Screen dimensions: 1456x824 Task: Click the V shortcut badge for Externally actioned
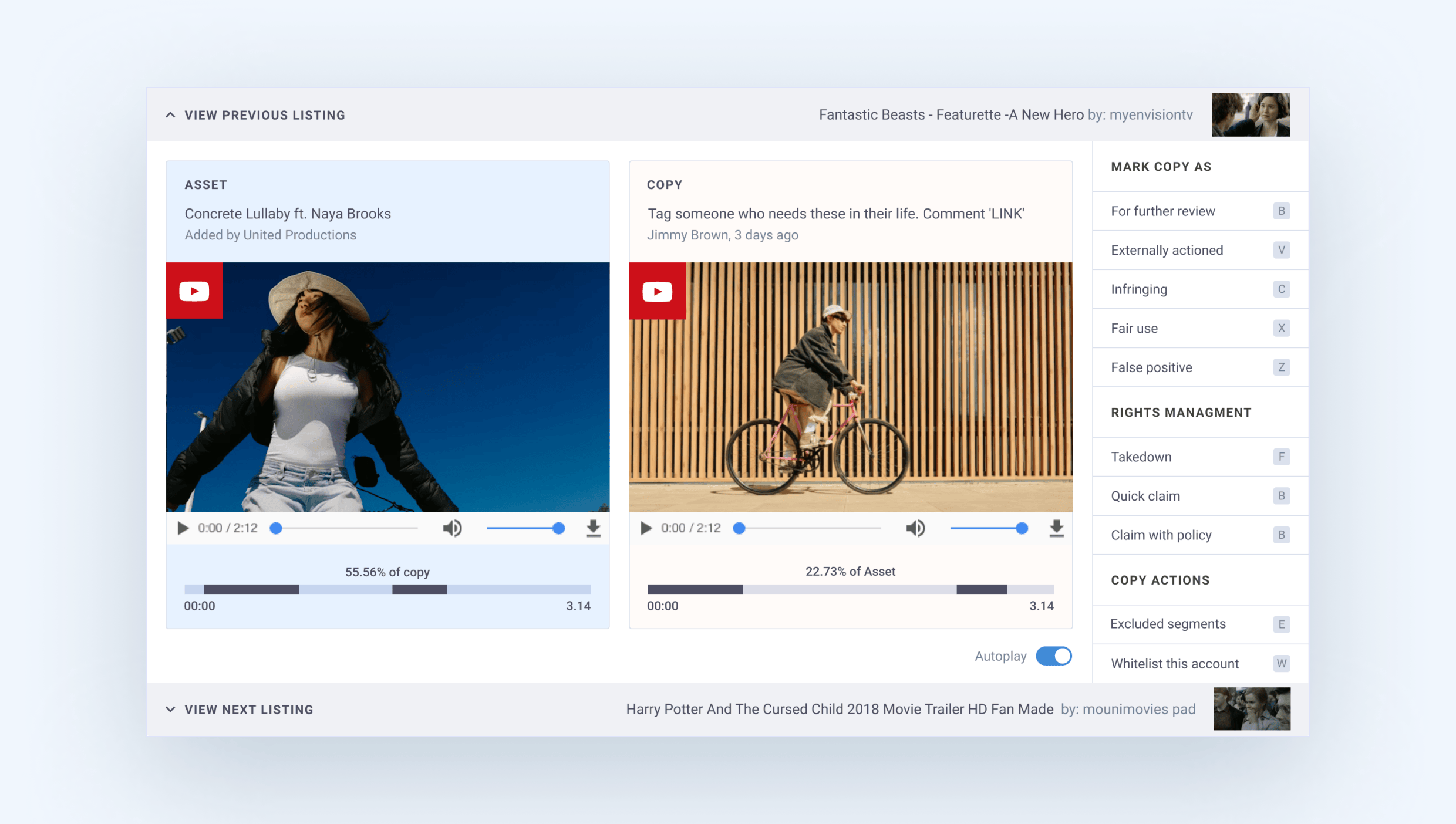(1281, 250)
